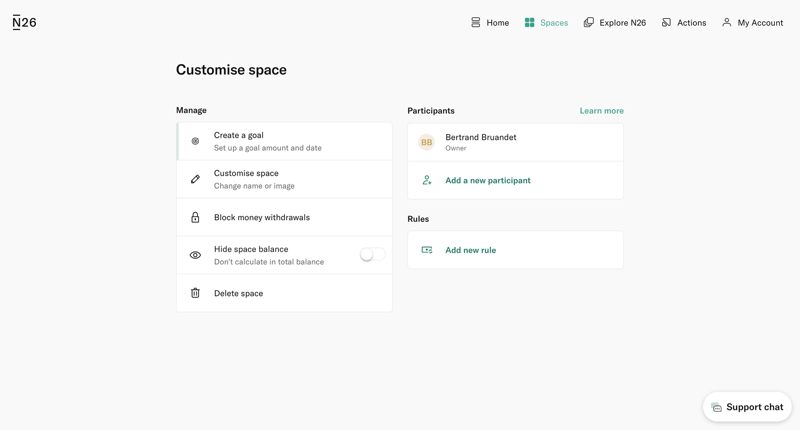Viewport: 800px width, 430px height.
Task: Toggle the Hide space balance switch
Action: pyautogui.click(x=372, y=255)
